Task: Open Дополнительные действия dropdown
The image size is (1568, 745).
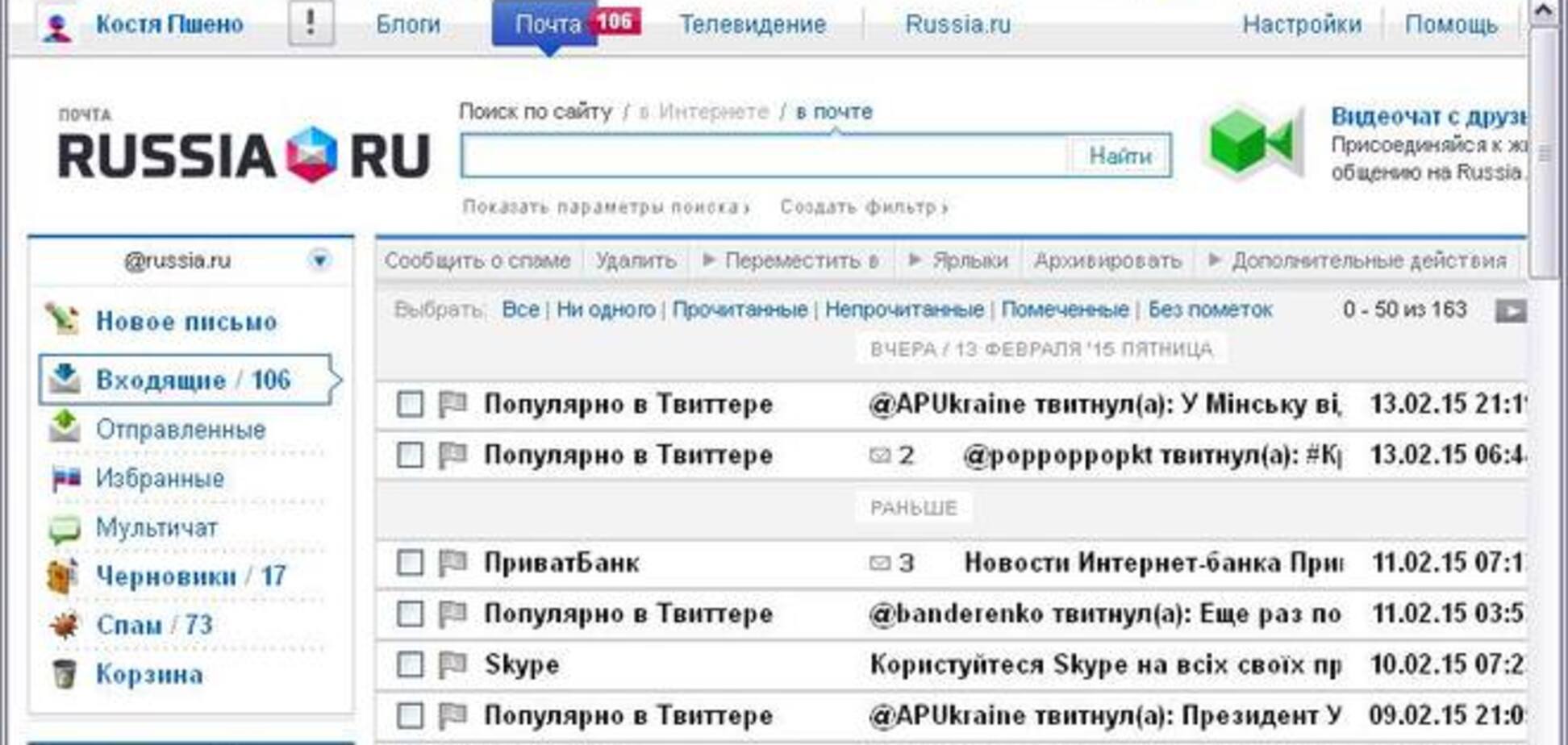Action: (1363, 260)
